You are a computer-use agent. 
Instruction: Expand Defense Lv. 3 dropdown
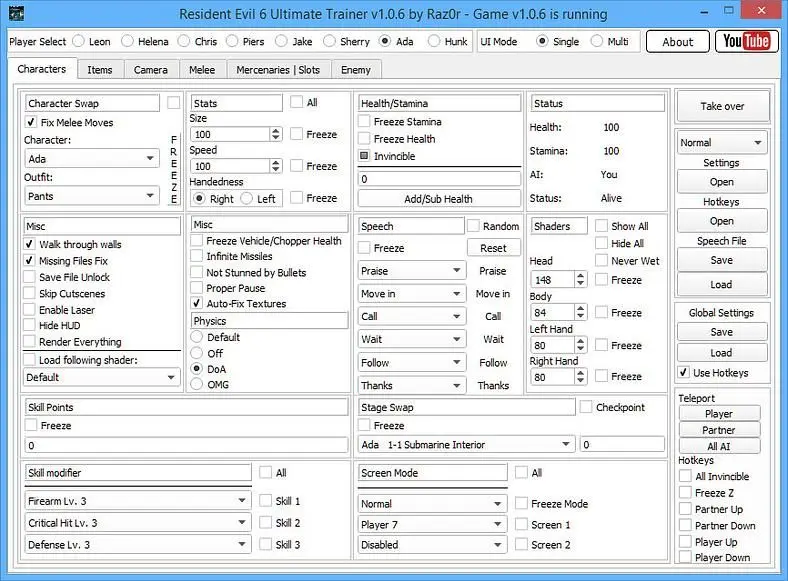coord(138,545)
